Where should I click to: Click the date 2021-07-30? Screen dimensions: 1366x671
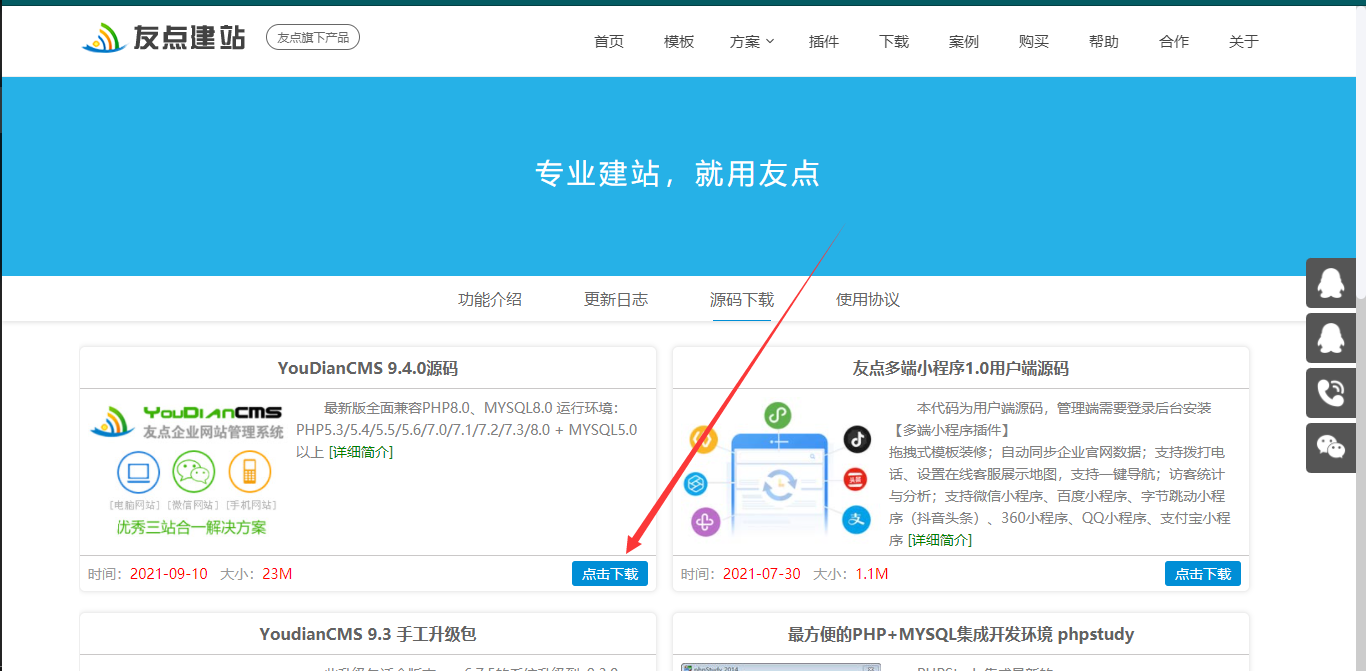(x=762, y=574)
